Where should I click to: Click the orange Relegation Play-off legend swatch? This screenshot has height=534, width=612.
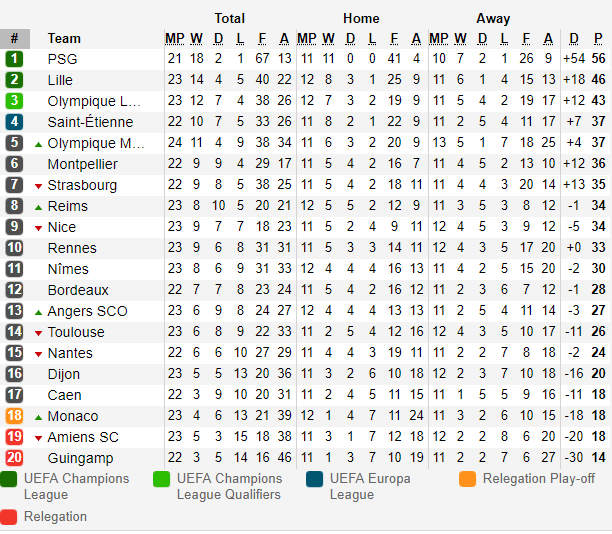[x=467, y=479]
